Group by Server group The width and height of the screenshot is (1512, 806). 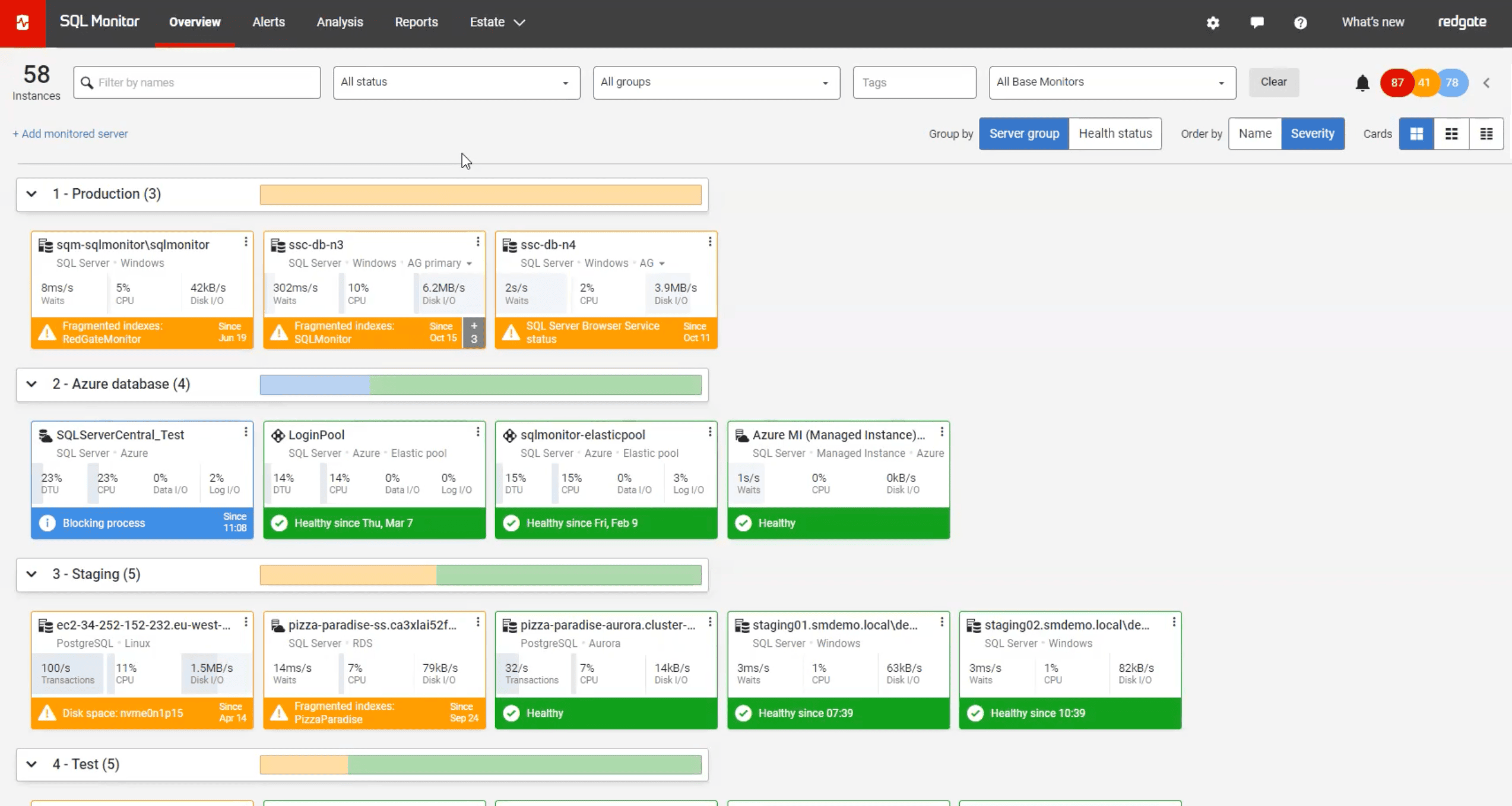click(1023, 134)
